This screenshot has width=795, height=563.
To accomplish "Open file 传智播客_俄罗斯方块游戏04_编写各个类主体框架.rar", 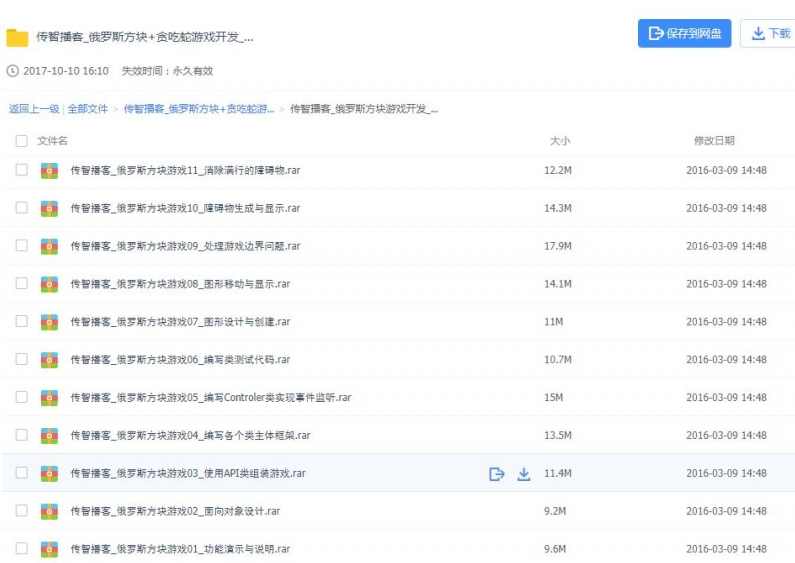I will click(190, 435).
